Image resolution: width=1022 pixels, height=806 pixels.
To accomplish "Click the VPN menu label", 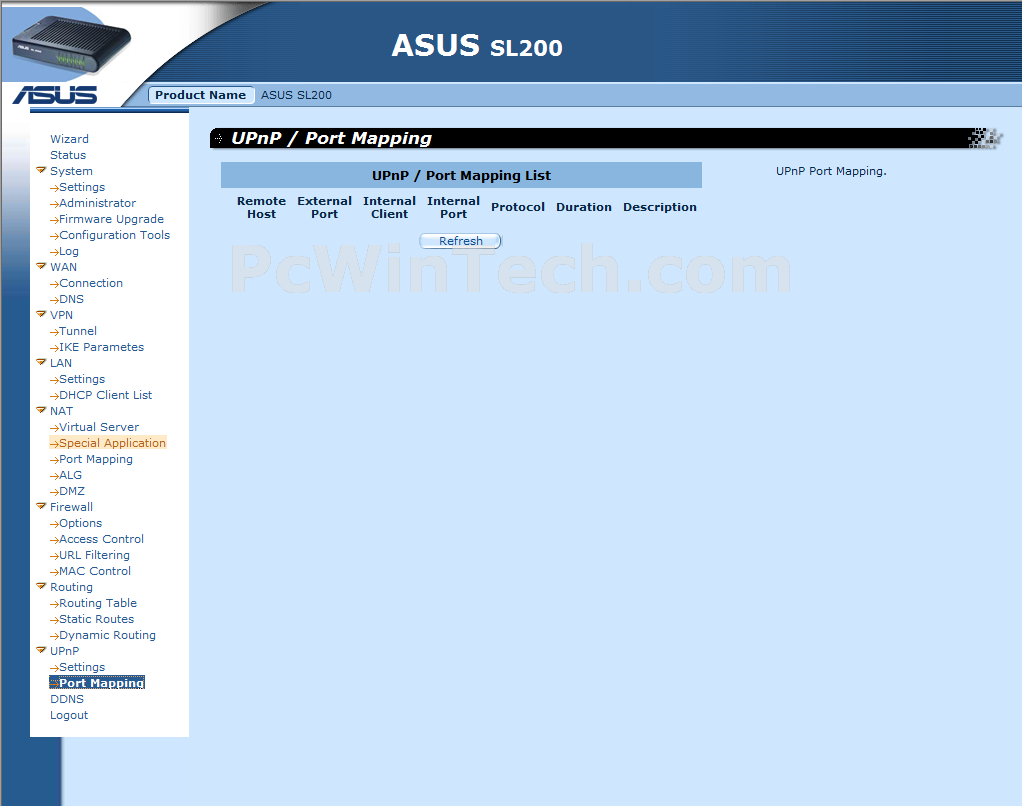I will coord(61,315).
